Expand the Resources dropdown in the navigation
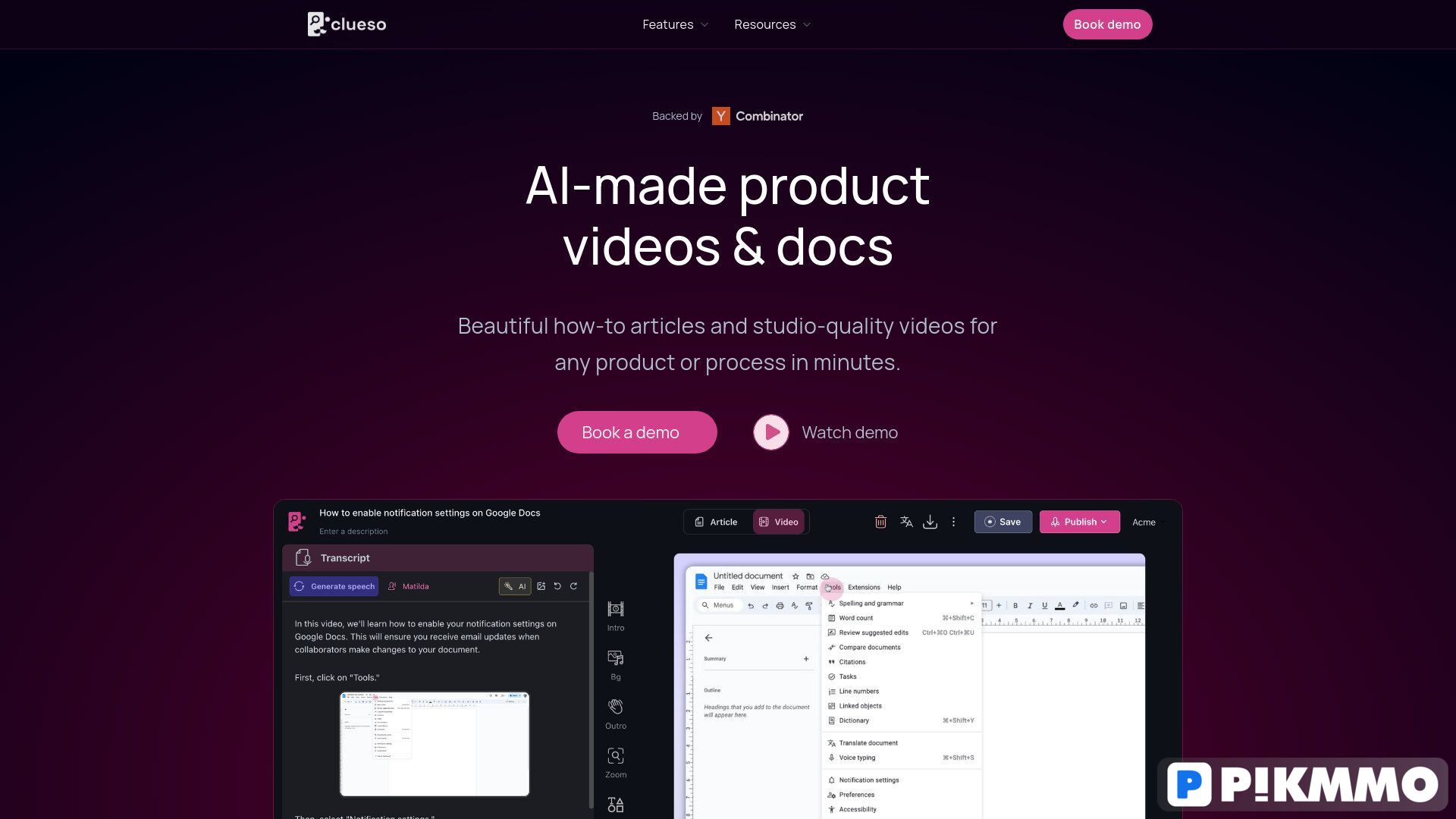The image size is (1456, 819). point(773,24)
